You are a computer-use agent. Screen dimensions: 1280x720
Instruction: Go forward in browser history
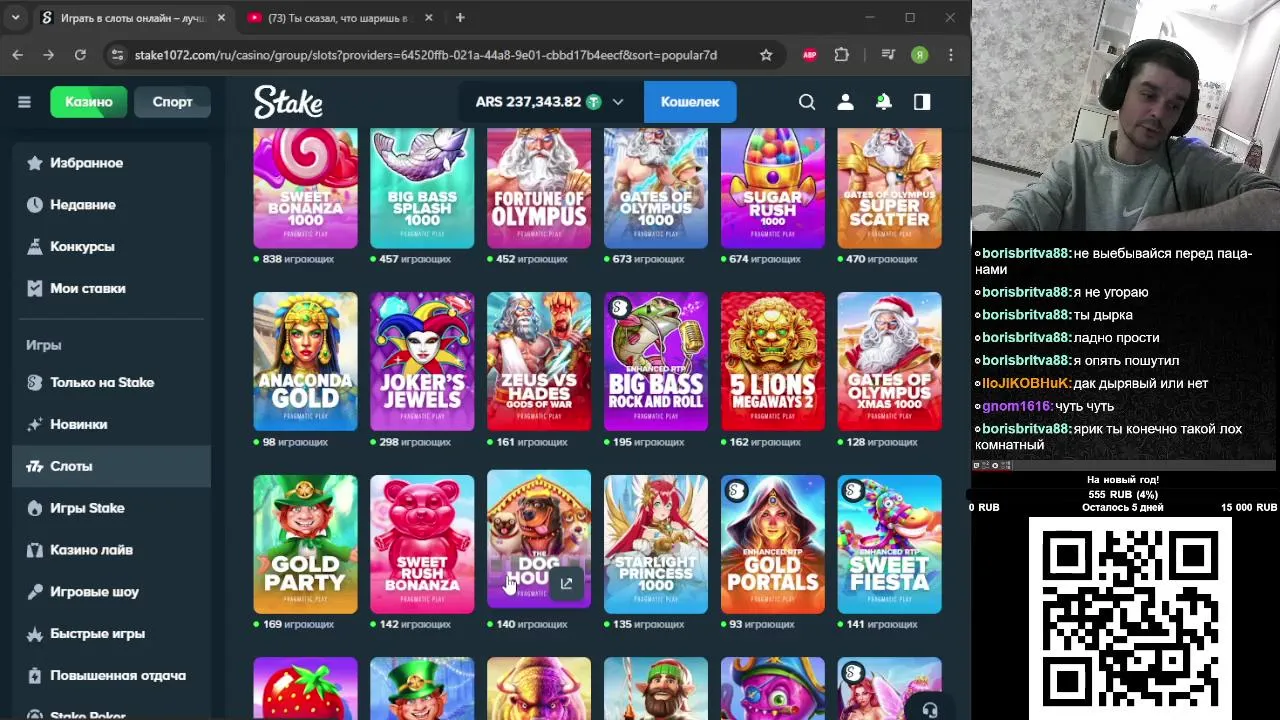tap(48, 55)
